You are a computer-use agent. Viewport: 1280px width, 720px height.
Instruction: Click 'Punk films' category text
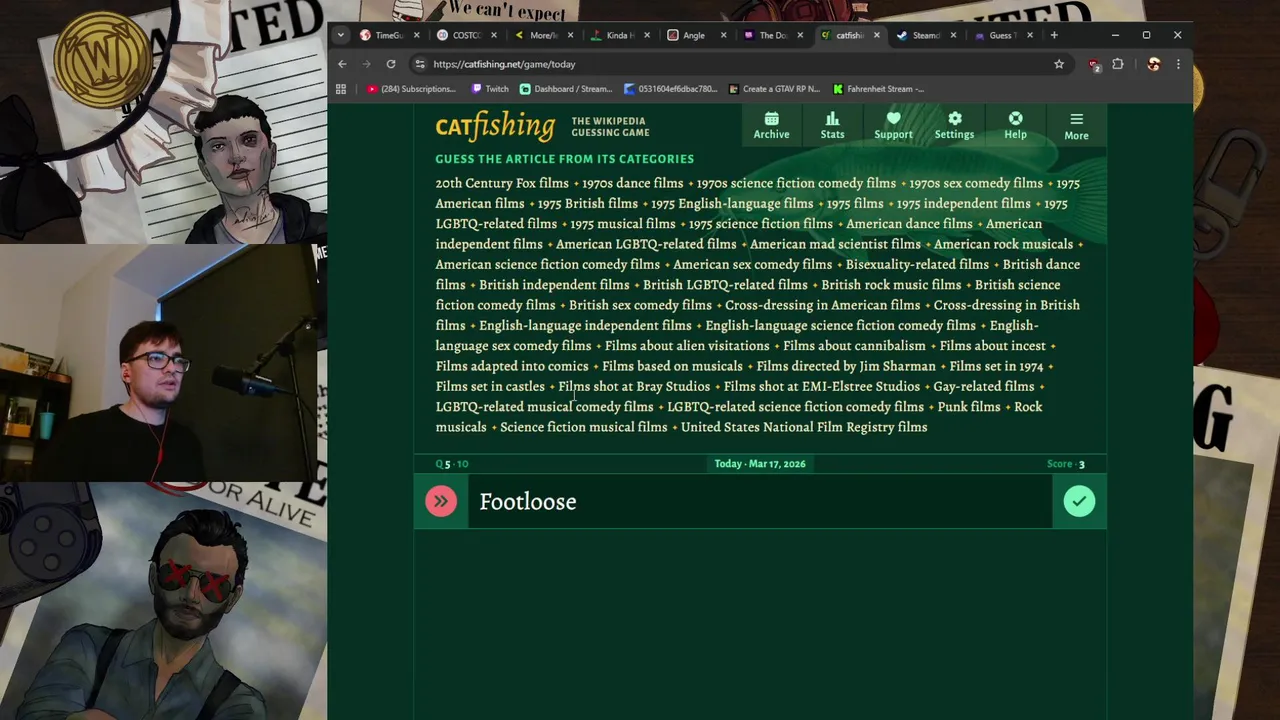click(x=969, y=406)
